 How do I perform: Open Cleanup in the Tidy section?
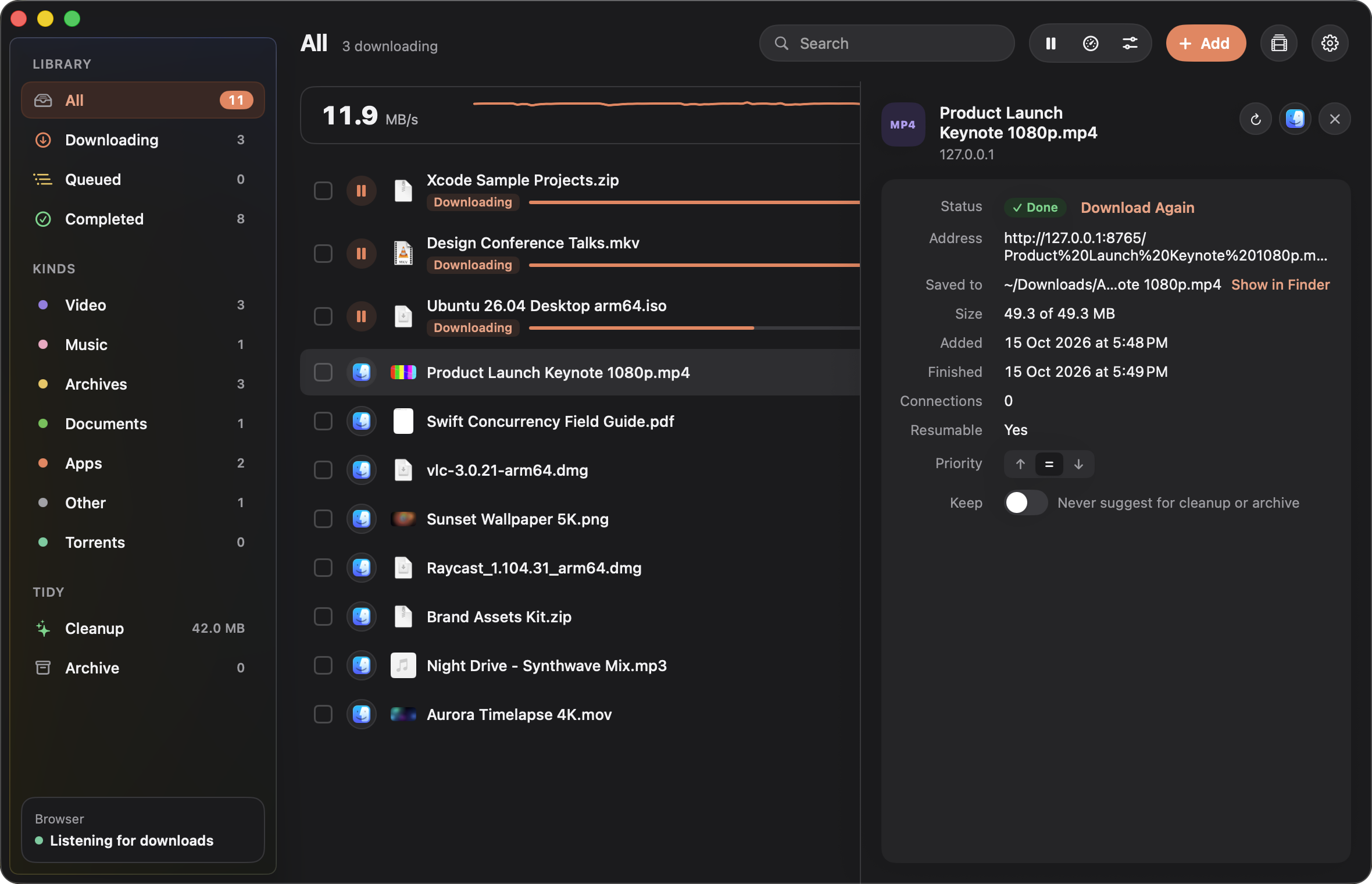pyautogui.click(x=143, y=628)
